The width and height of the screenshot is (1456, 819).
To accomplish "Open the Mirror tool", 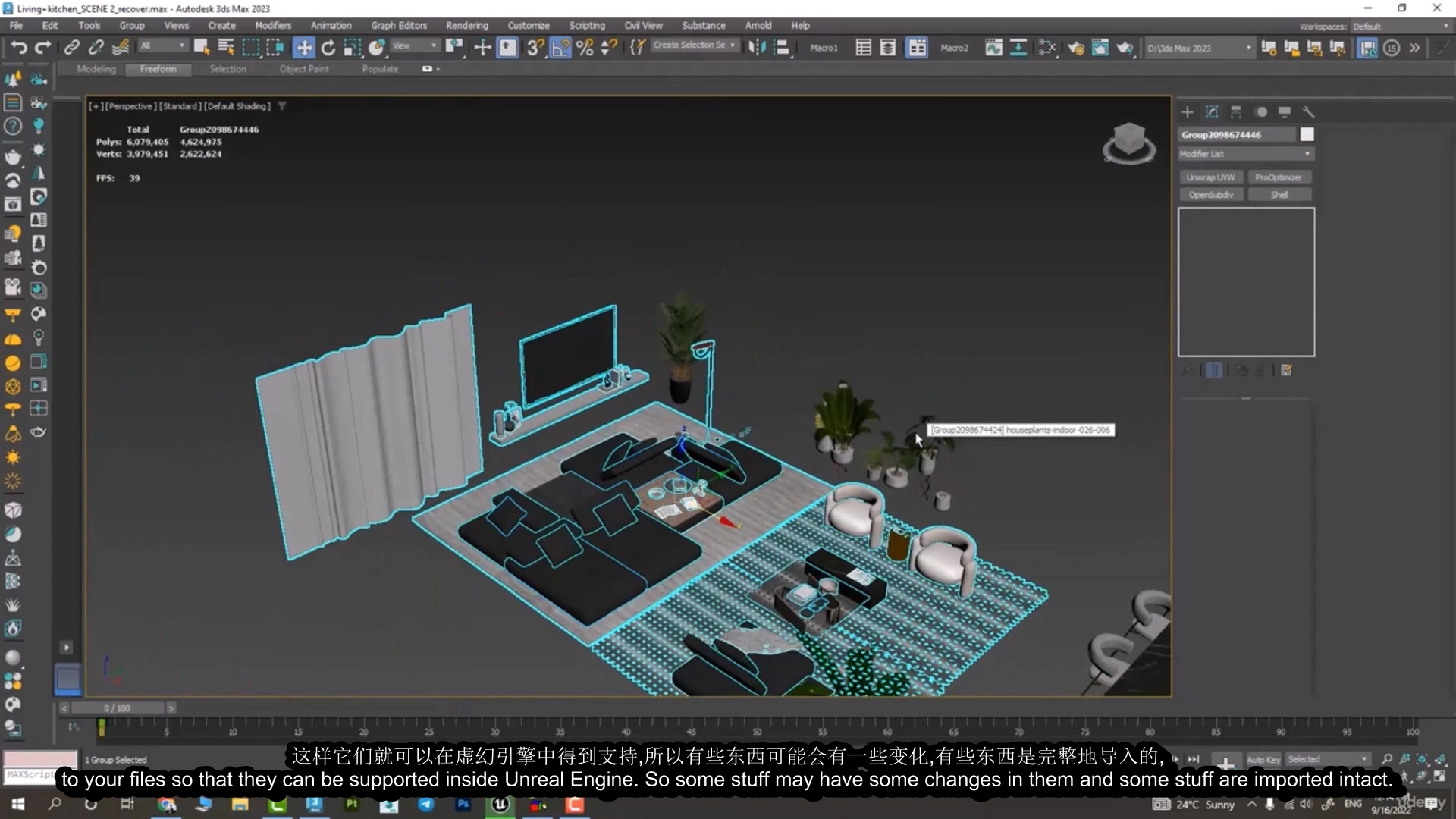I will (x=757, y=48).
